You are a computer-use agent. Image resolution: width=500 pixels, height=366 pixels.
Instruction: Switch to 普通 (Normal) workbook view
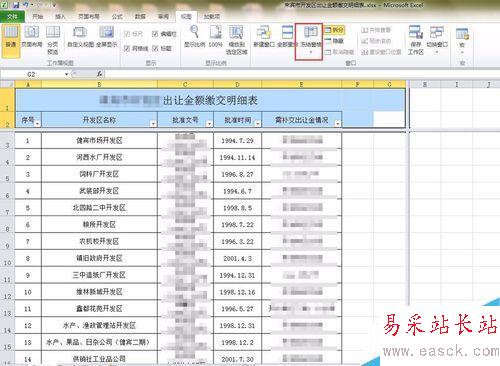click(11, 40)
